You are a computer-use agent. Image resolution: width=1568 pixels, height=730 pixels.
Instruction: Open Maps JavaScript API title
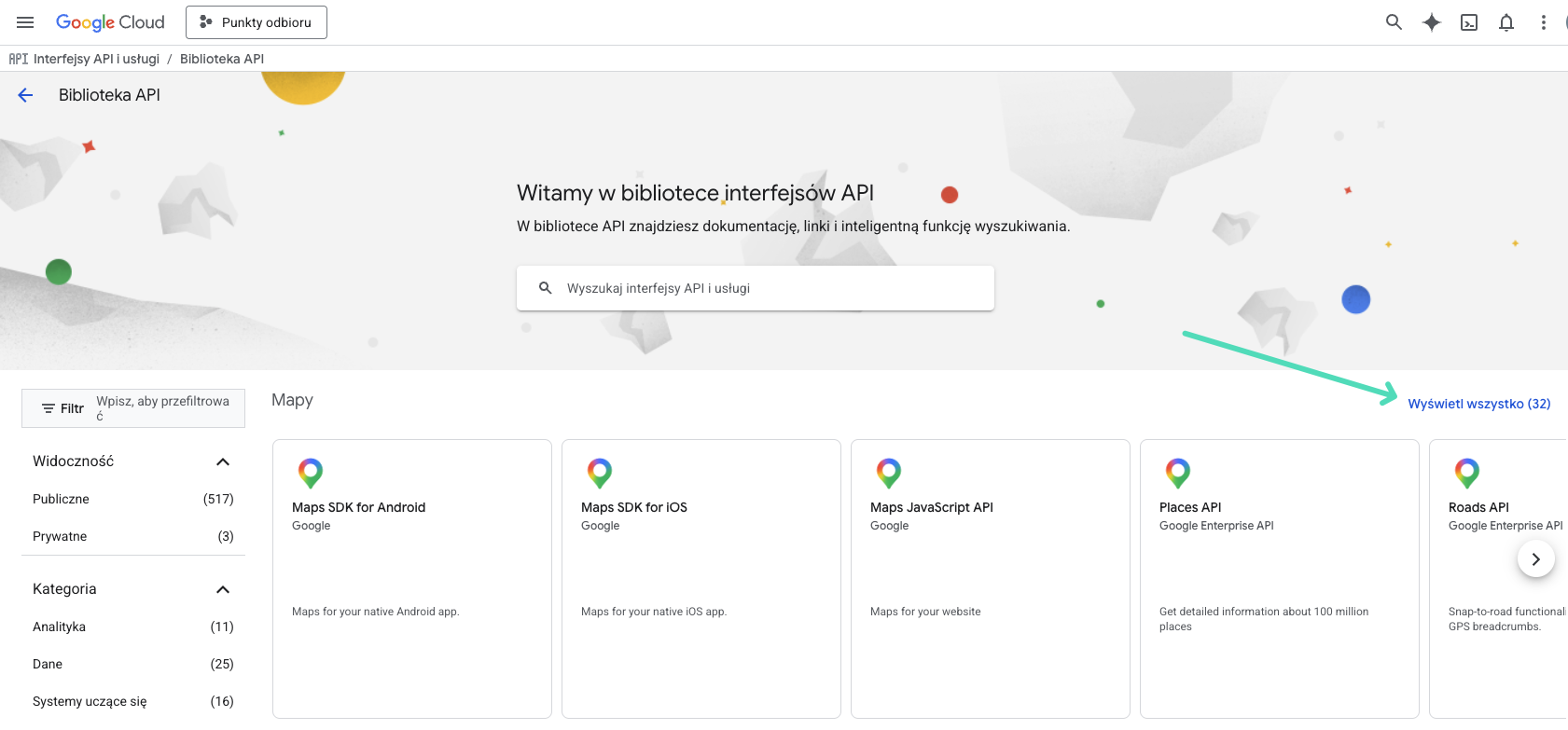point(932,507)
